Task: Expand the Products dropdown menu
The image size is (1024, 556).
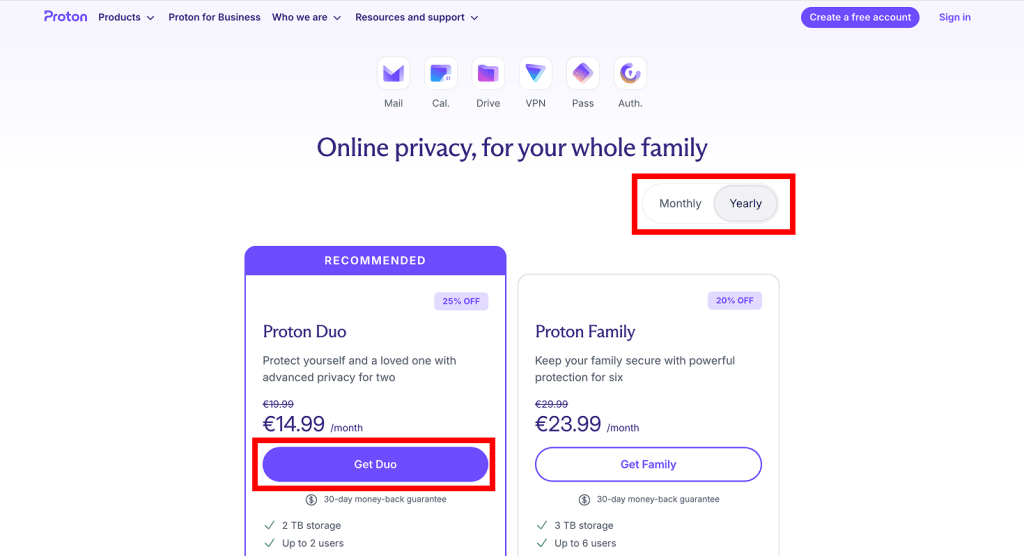Action: (126, 17)
